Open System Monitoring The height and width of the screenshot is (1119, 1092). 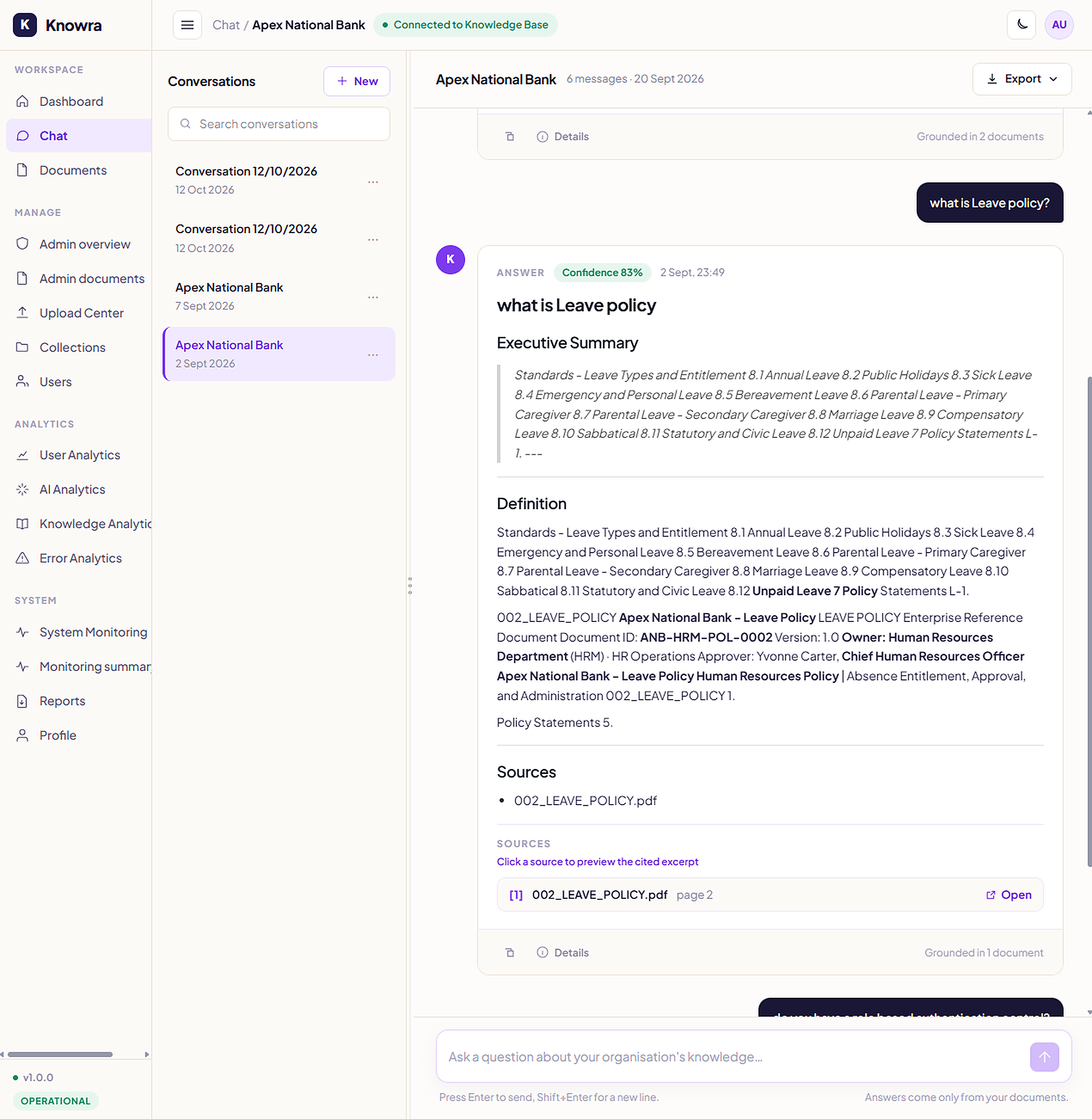click(79, 632)
